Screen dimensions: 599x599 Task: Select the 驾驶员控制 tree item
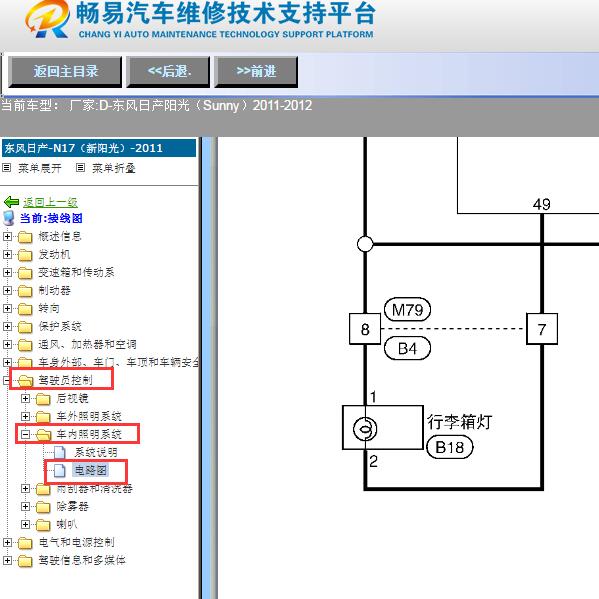point(65,380)
